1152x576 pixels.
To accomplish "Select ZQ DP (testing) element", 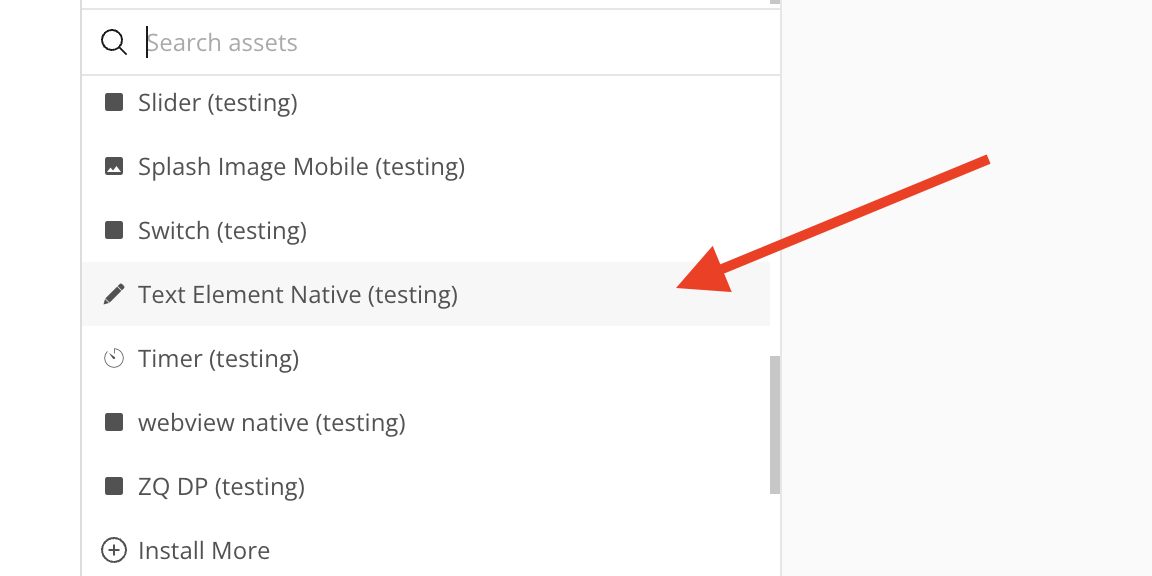I will pos(221,486).
